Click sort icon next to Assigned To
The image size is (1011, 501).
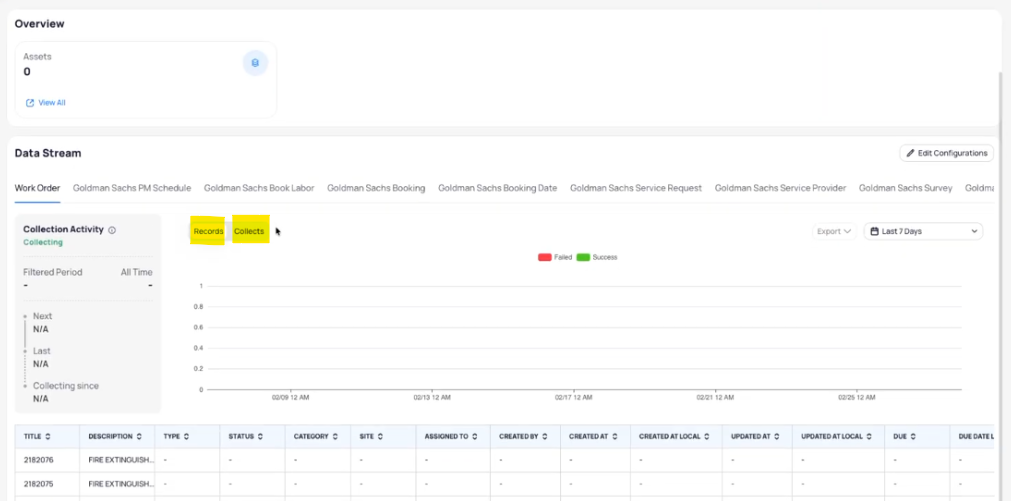click(x=477, y=437)
